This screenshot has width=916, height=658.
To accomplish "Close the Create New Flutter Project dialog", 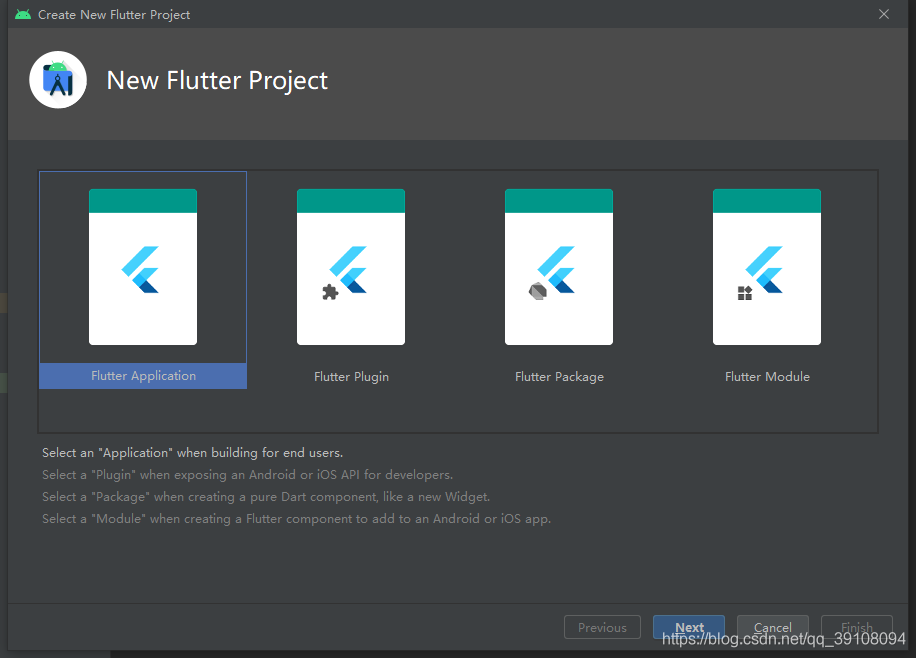I will point(884,14).
